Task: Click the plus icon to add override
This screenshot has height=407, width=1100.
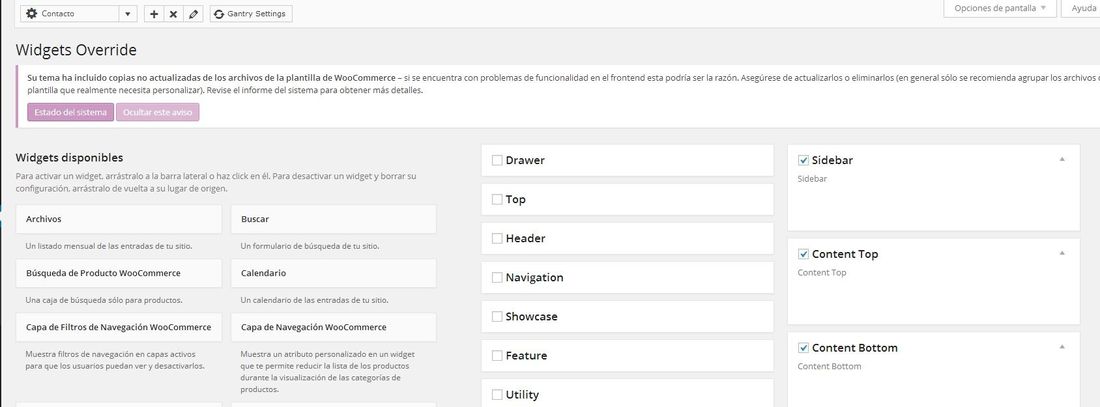Action: (x=154, y=14)
